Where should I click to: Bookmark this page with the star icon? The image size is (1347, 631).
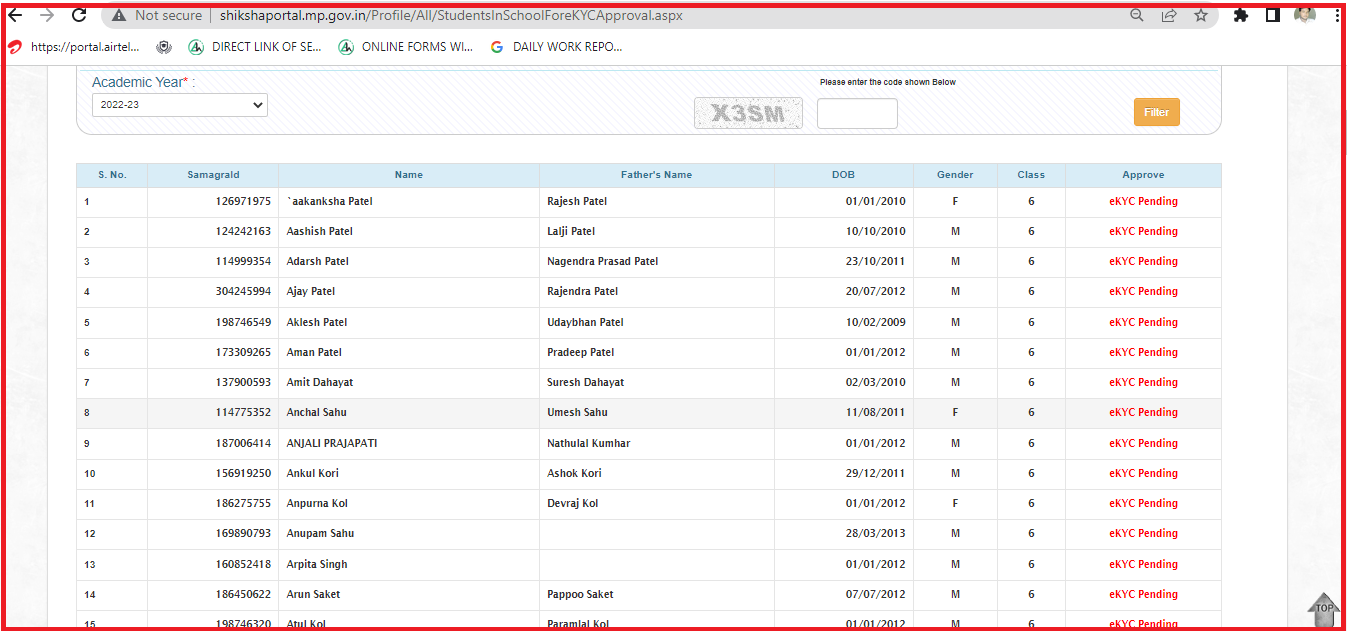[1201, 16]
